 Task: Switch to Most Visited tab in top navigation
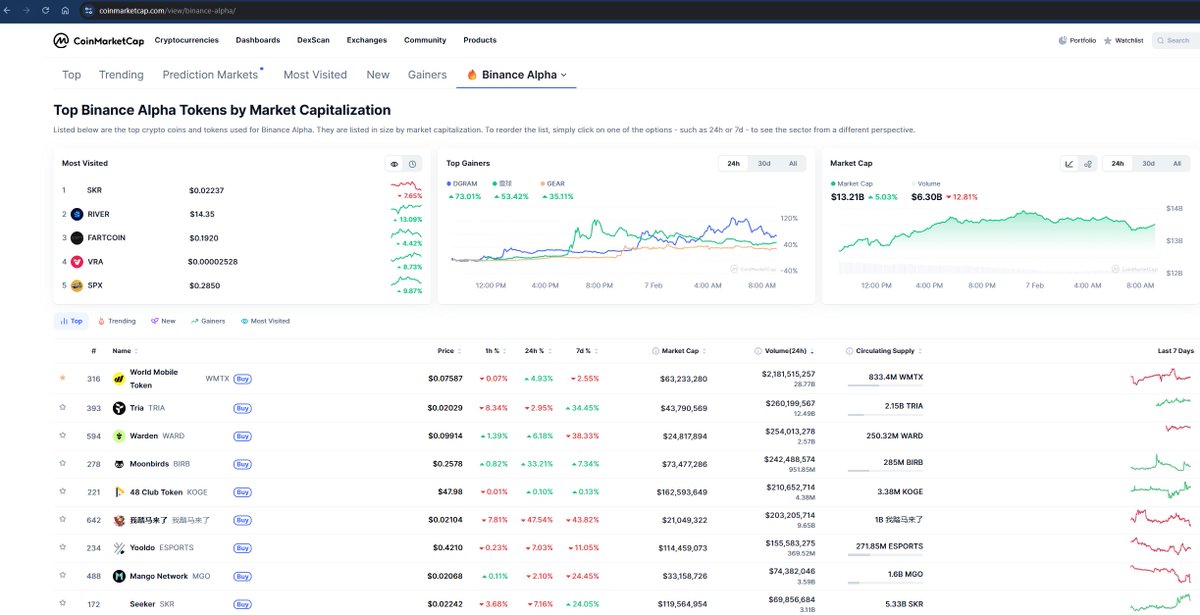315,75
